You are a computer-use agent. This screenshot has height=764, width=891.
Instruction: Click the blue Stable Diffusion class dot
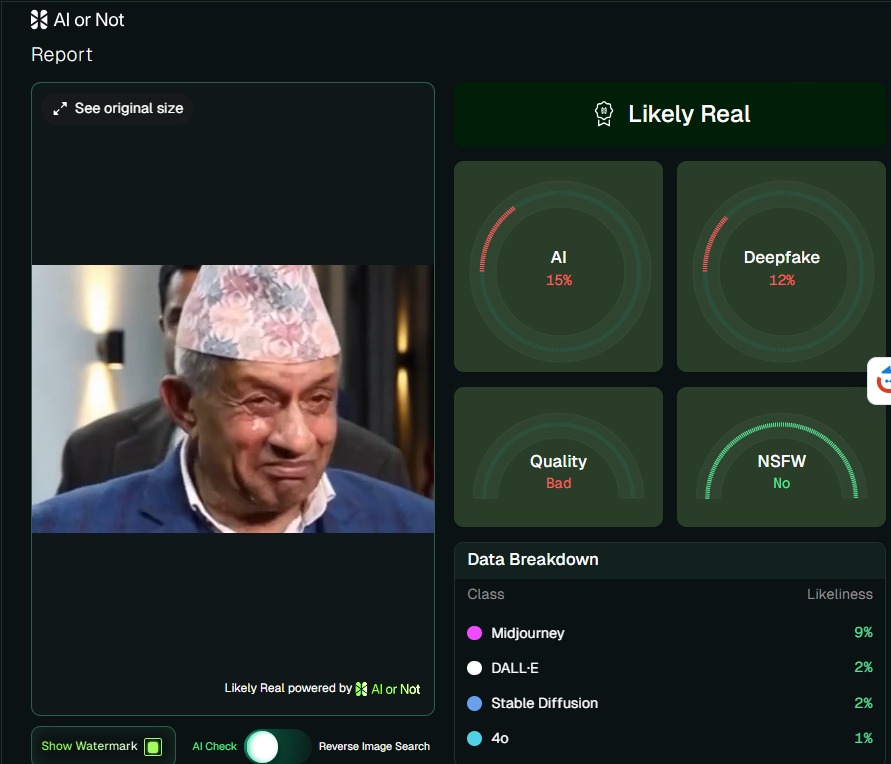coord(474,703)
